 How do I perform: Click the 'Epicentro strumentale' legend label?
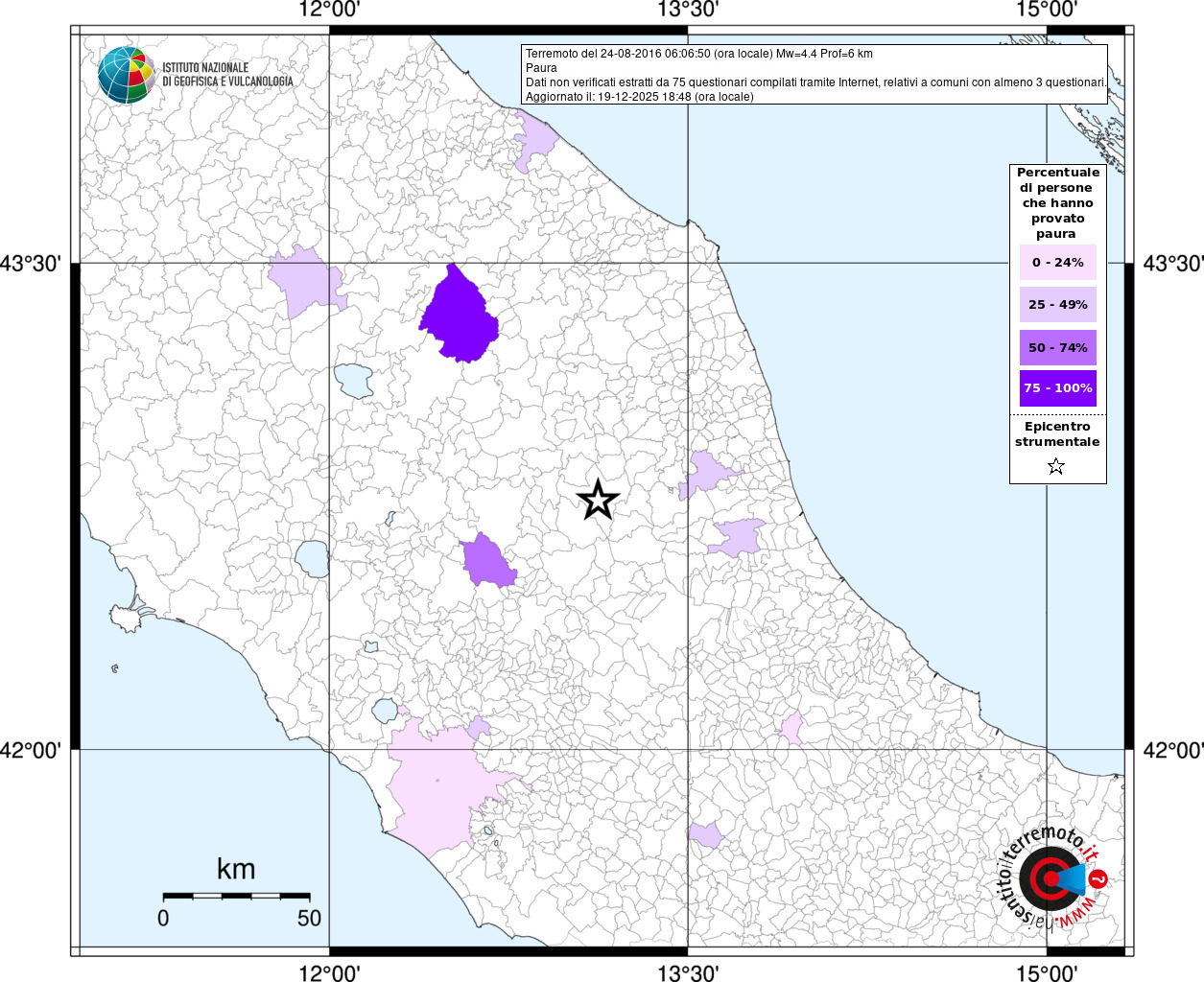[x=1057, y=434]
